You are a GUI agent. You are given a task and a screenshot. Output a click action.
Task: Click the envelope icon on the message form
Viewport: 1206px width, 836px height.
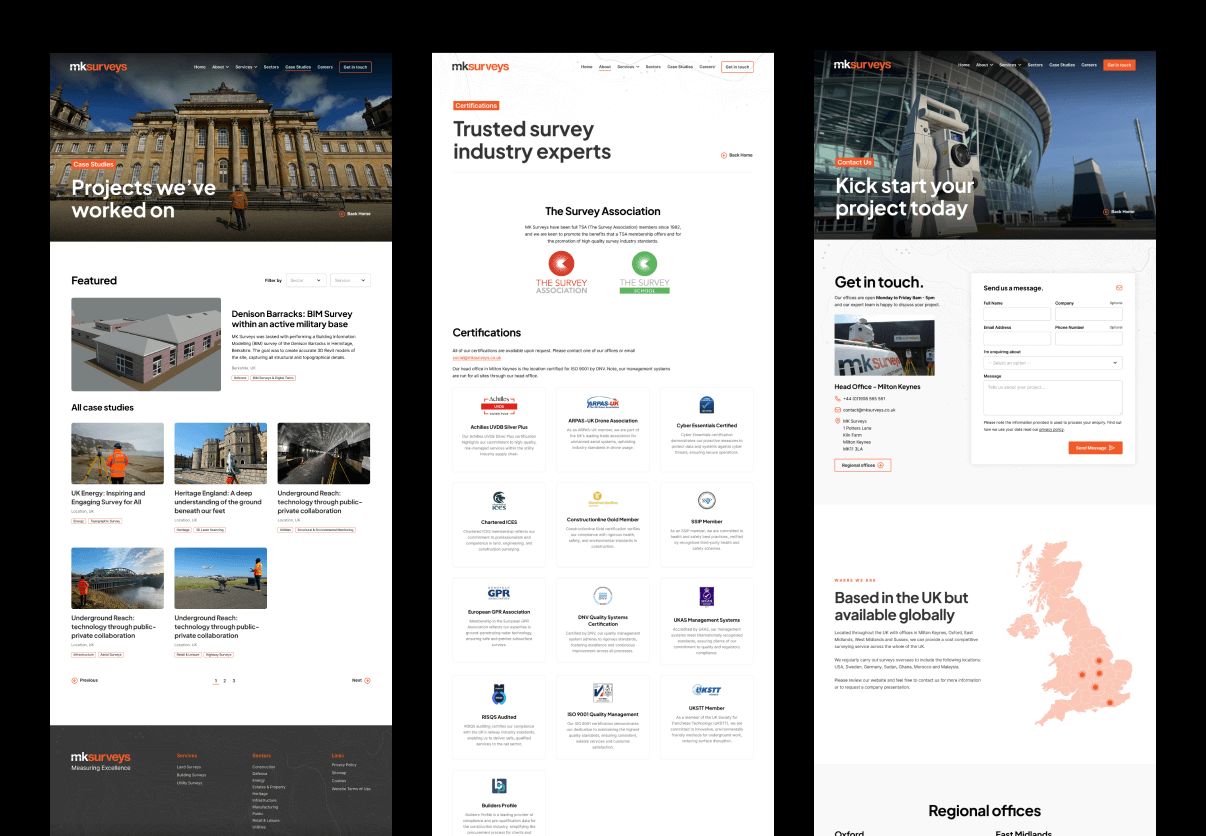(1119, 288)
